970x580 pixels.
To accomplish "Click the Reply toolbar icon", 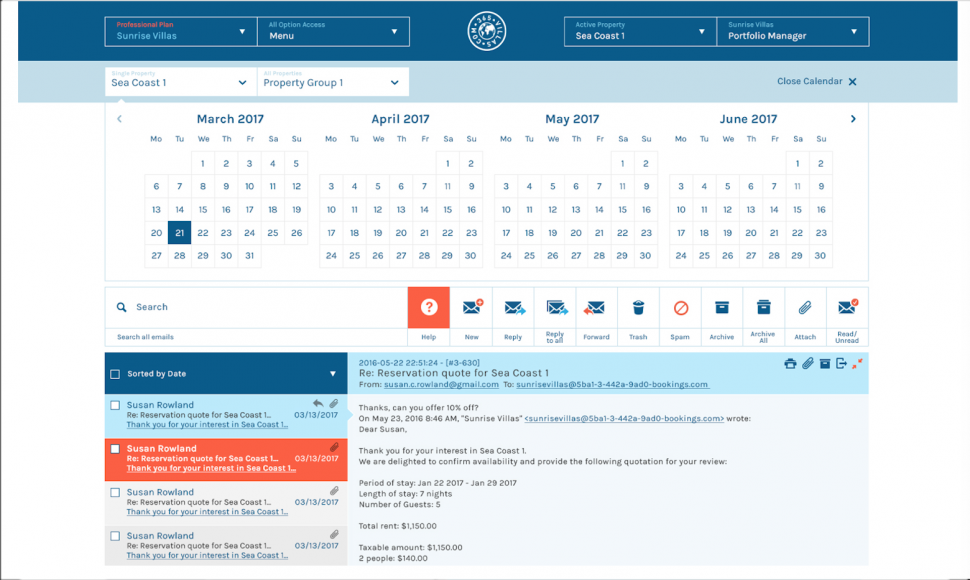I will click(514, 308).
